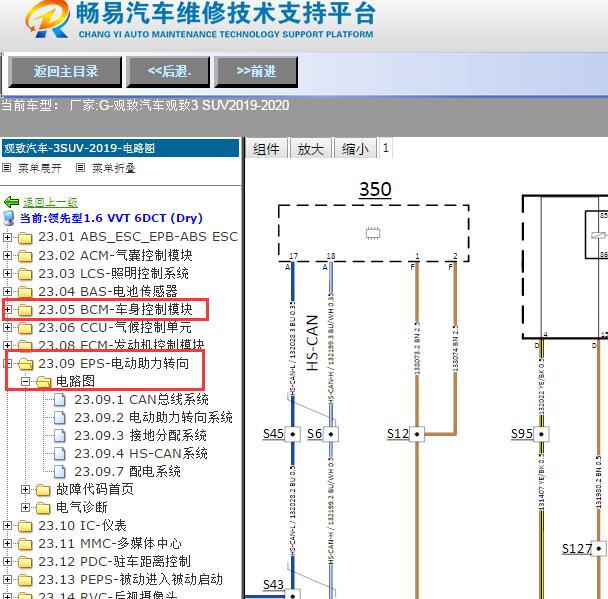This screenshot has height=599, width=608.
Task: Click open folder icon of 电路图
Action: [43, 382]
